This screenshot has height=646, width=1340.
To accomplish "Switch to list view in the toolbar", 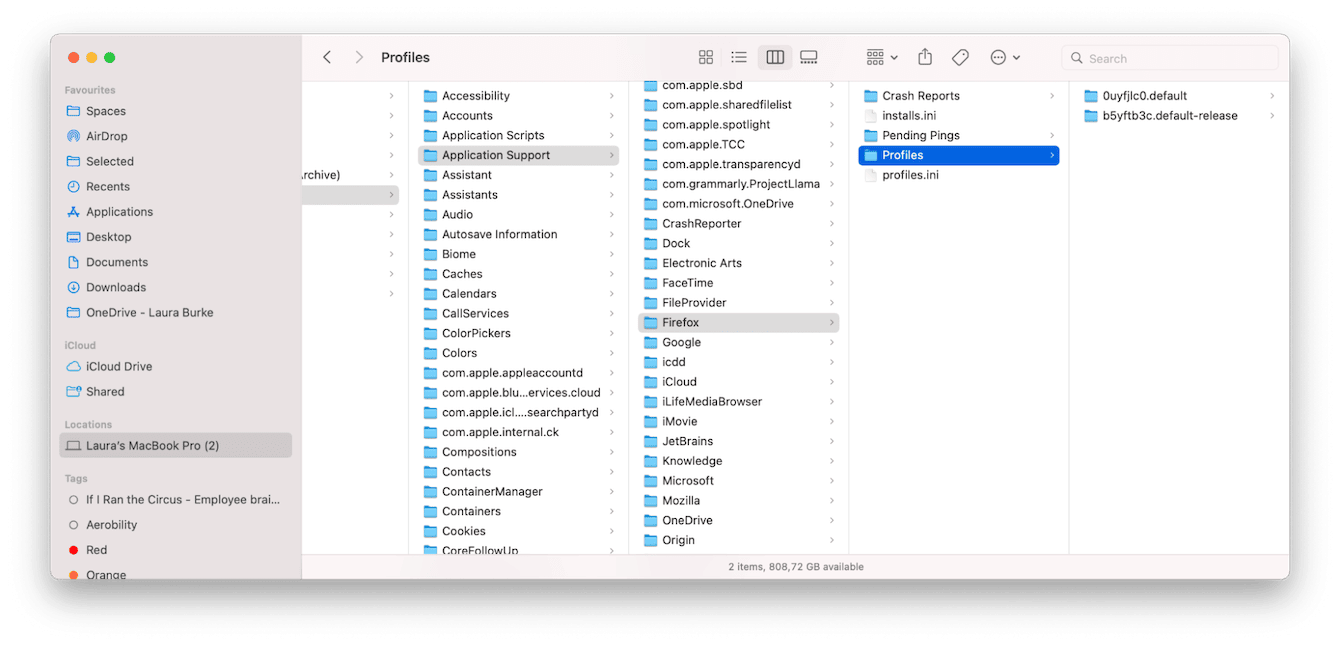I will [x=739, y=57].
